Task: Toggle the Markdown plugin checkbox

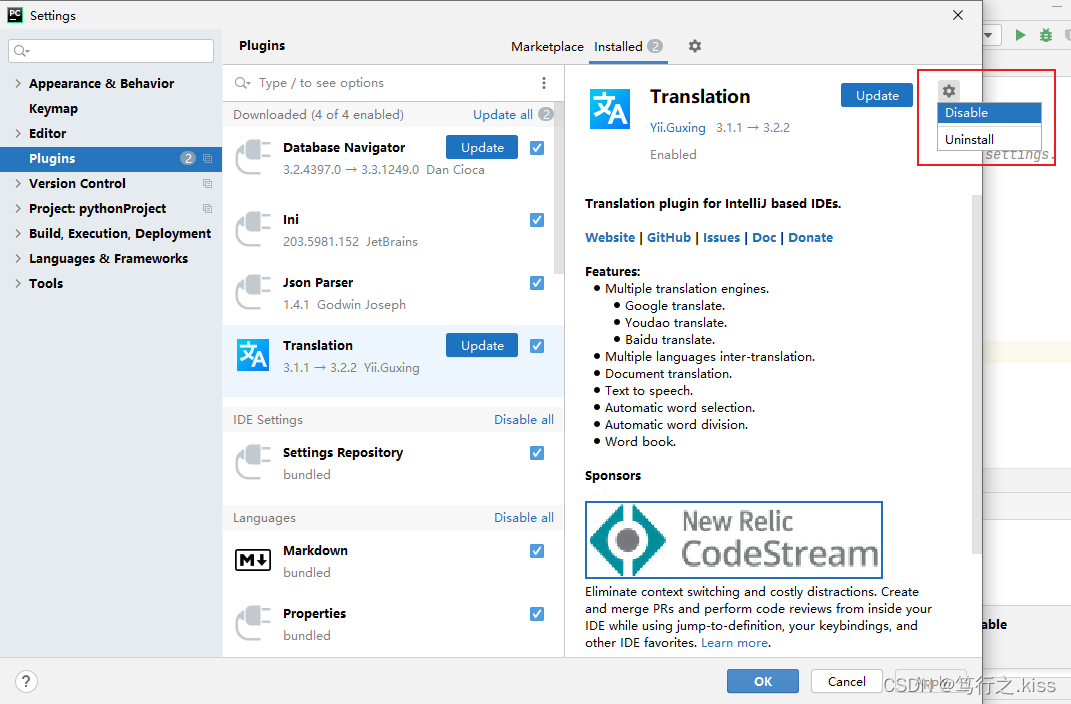Action: coord(537,550)
